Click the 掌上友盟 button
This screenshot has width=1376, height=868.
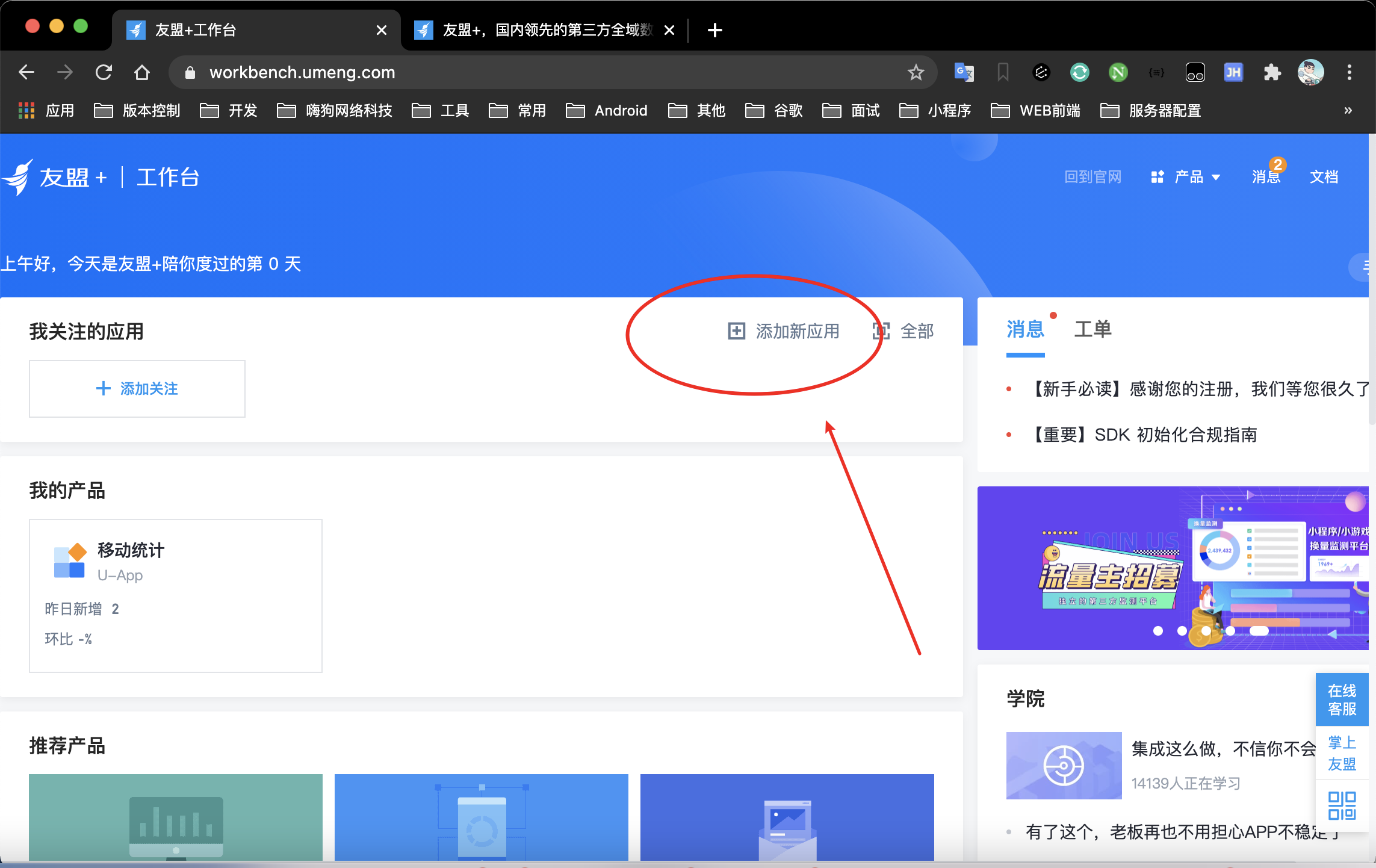pyautogui.click(x=1342, y=753)
